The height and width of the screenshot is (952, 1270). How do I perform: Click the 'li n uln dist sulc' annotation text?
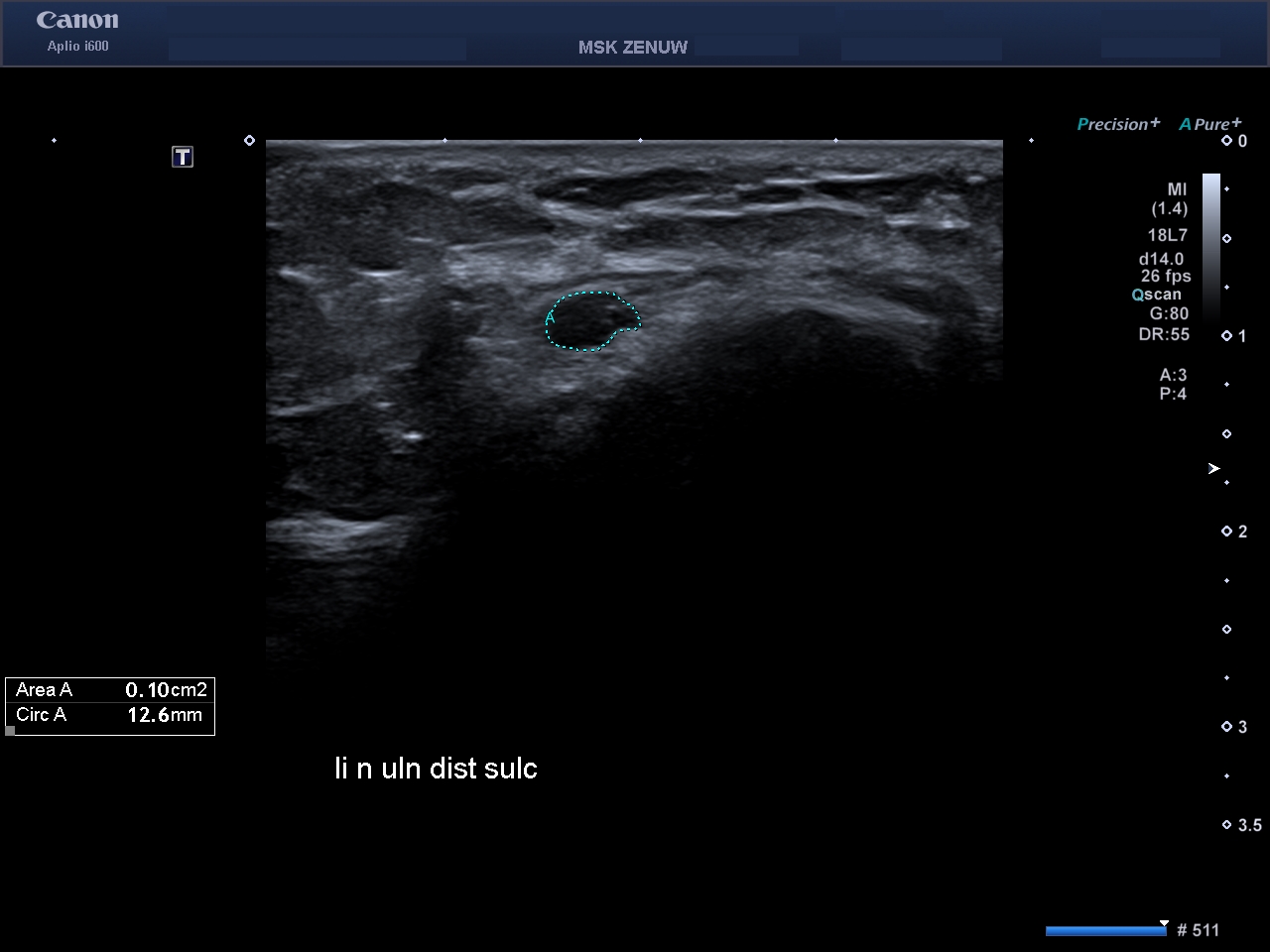coord(436,769)
